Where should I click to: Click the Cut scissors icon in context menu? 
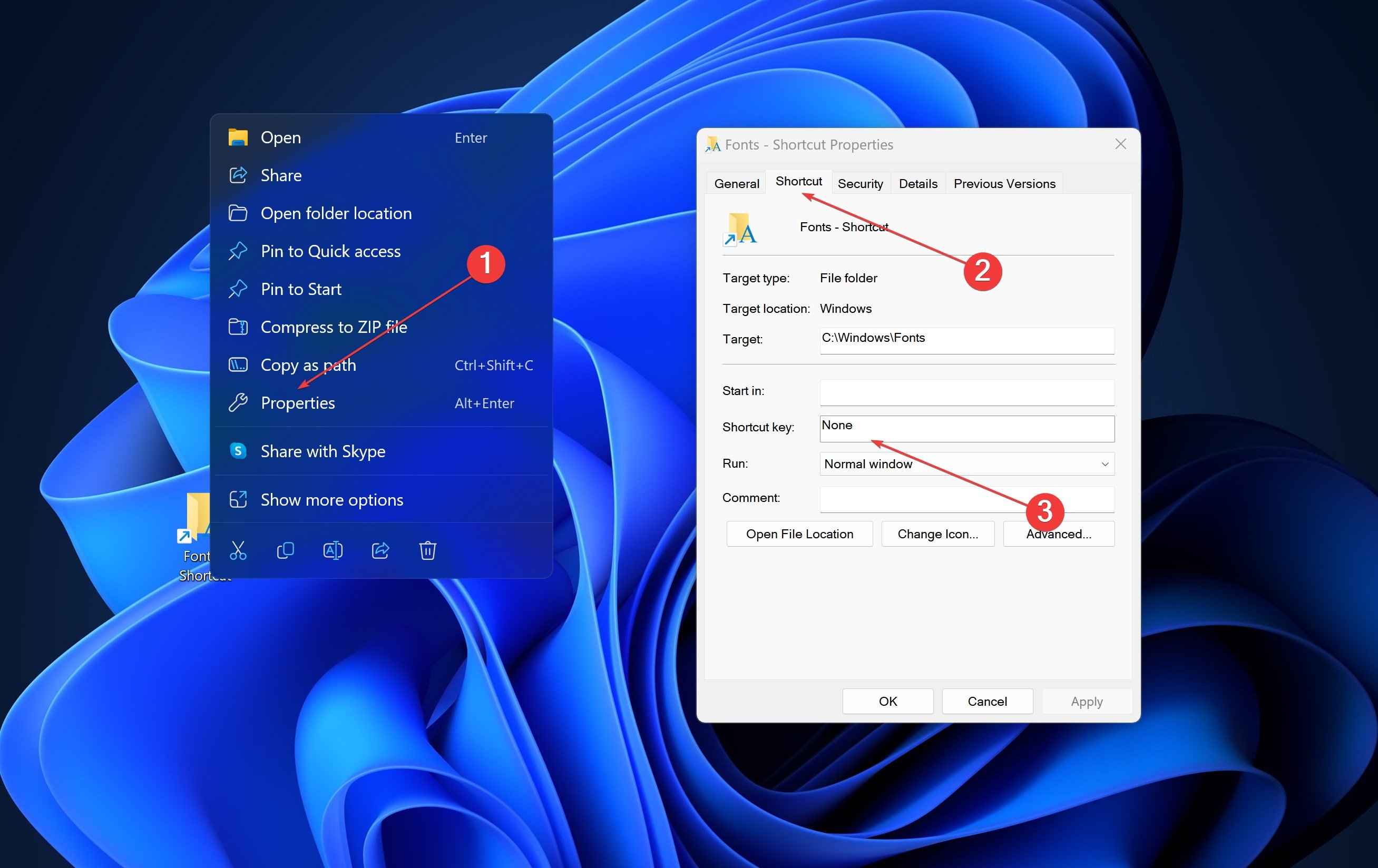click(238, 550)
